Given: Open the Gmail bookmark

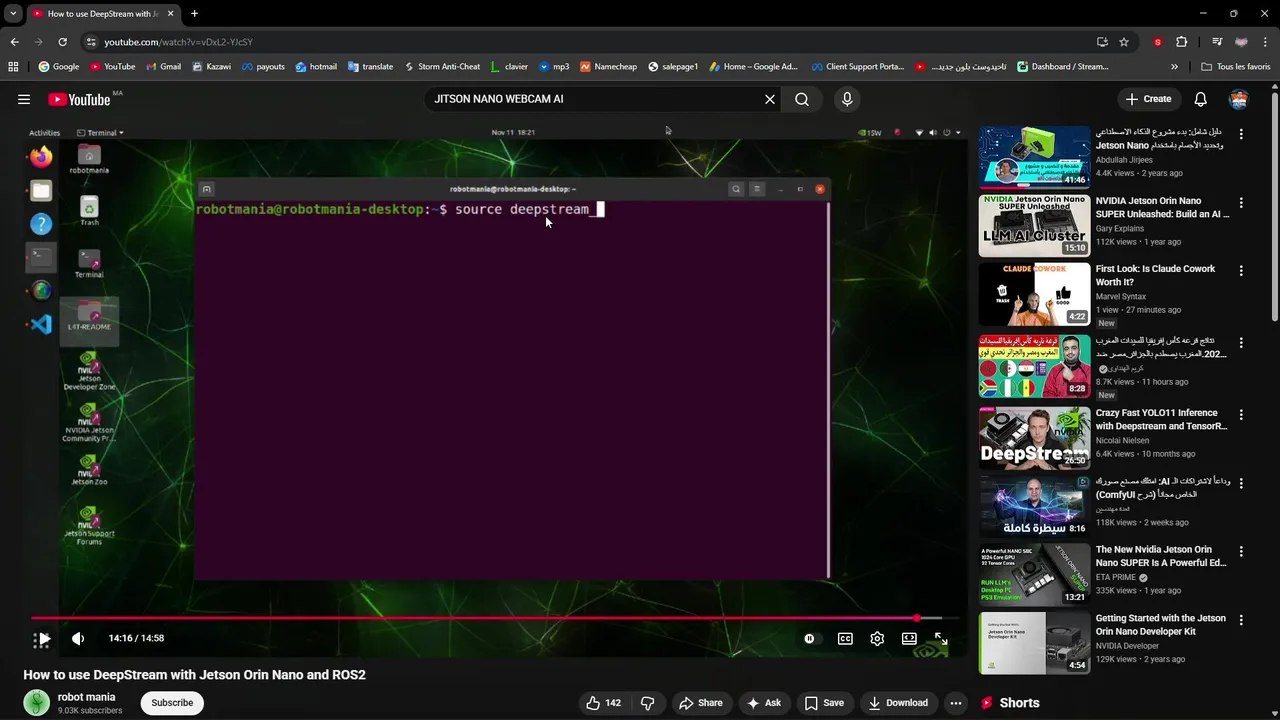Looking at the screenshot, I should pos(164,67).
